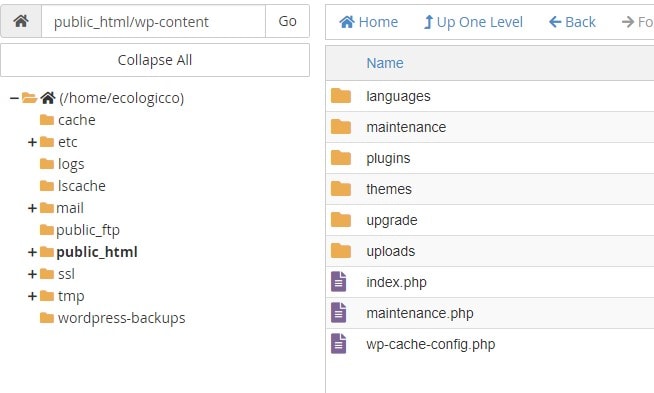Click the plugins folder icon
The width and height of the screenshot is (654, 393).
(341, 157)
